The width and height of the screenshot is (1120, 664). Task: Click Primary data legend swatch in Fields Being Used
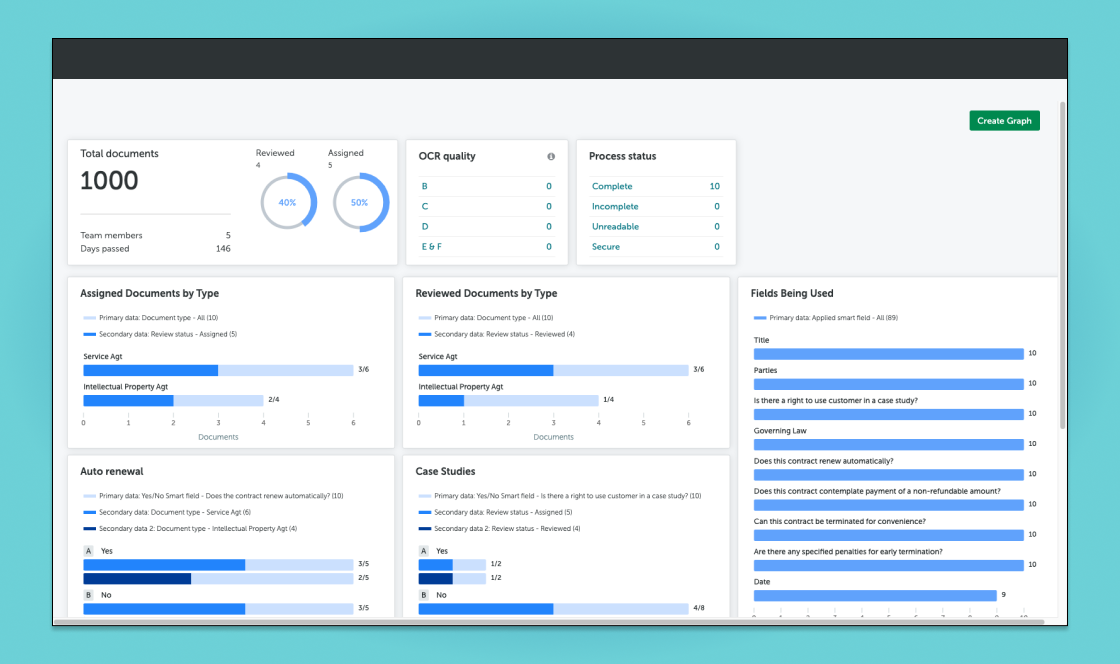click(760, 318)
